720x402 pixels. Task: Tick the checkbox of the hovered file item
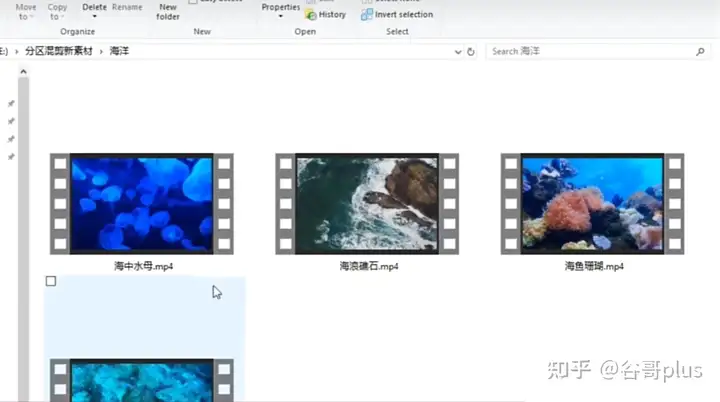(x=51, y=281)
